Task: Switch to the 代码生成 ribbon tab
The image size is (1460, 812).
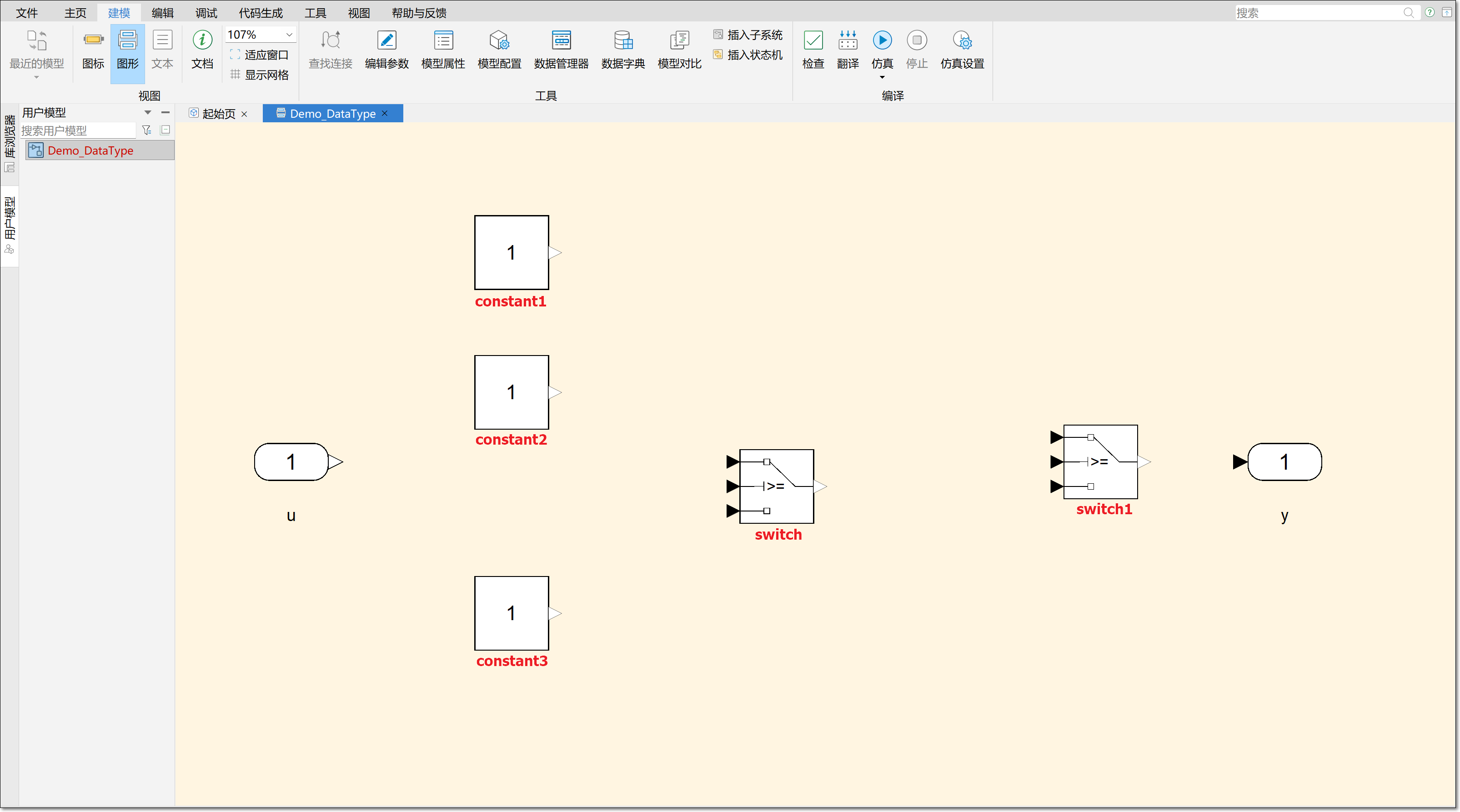Action: point(260,12)
